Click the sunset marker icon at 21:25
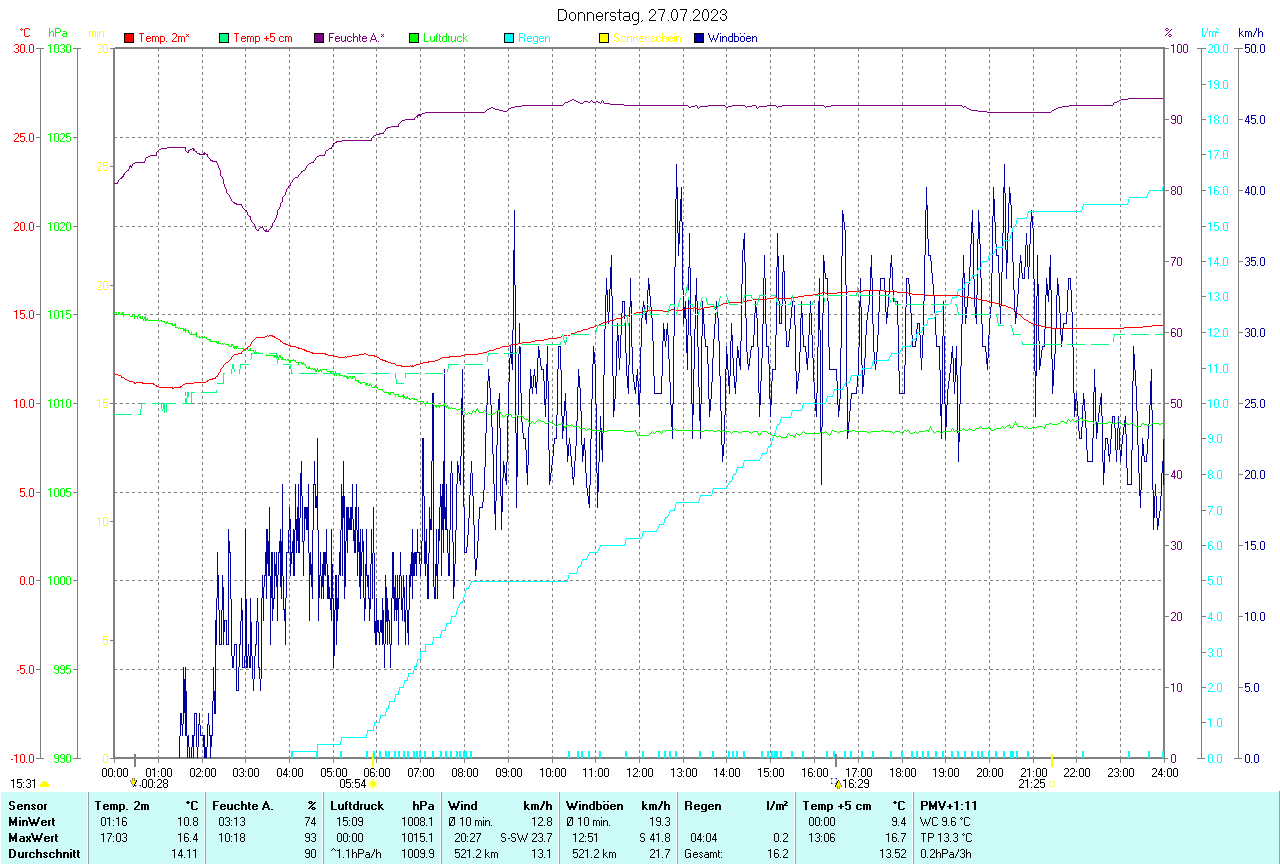Image resolution: width=1280 pixels, height=864 pixels. tap(1052, 785)
